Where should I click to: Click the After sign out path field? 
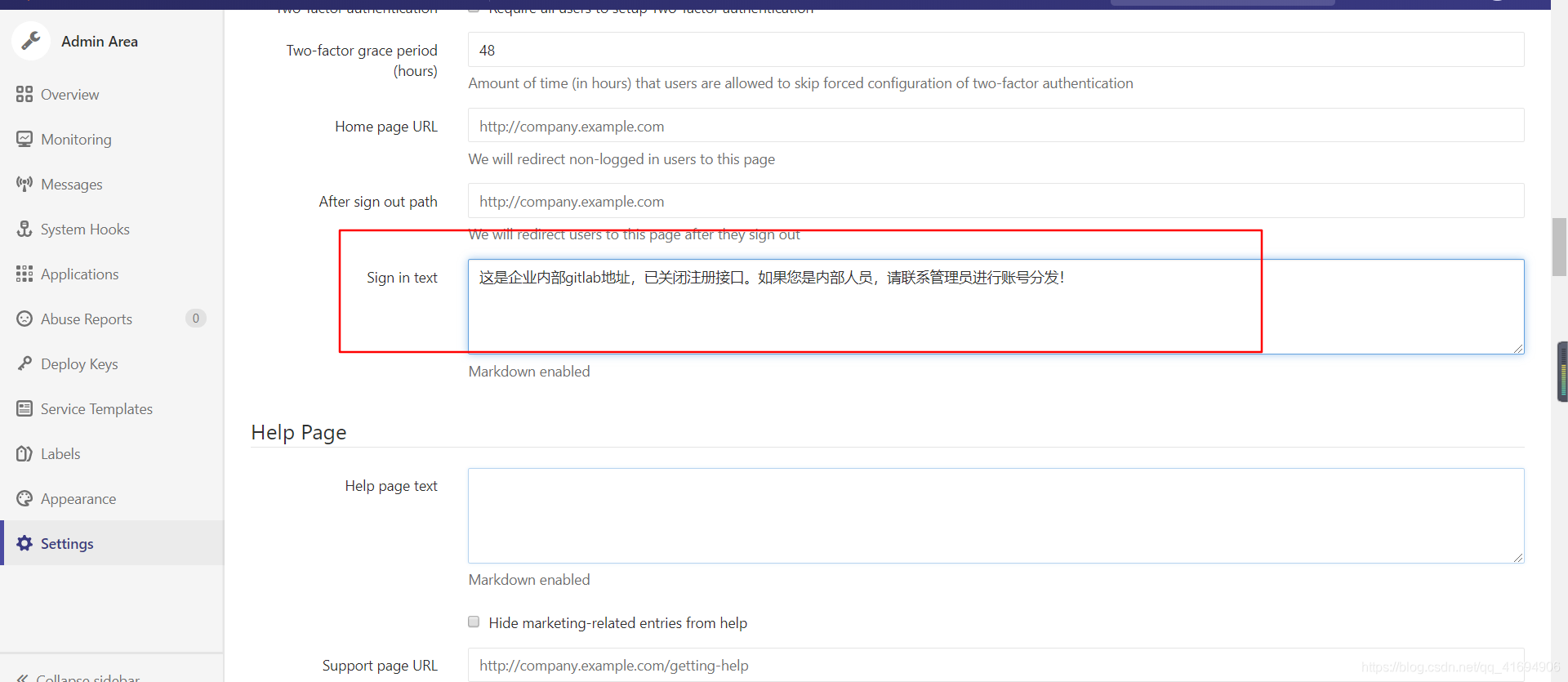coord(996,201)
